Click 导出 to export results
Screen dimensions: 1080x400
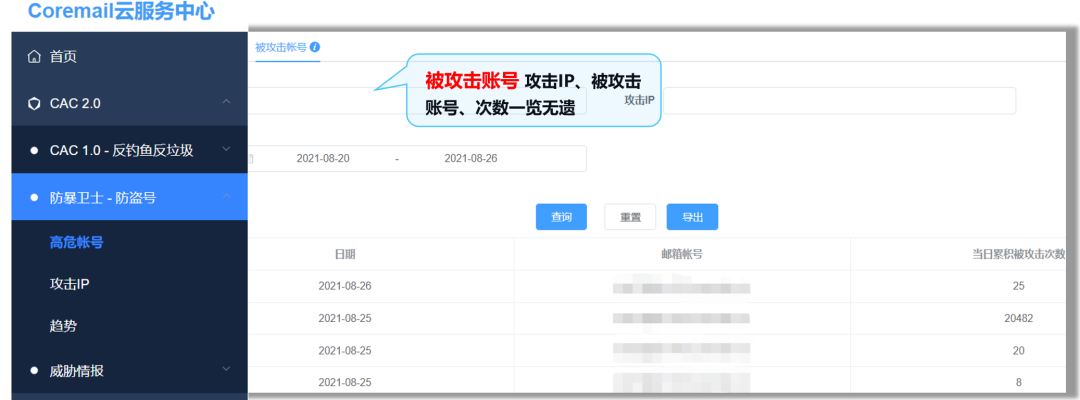[692, 217]
